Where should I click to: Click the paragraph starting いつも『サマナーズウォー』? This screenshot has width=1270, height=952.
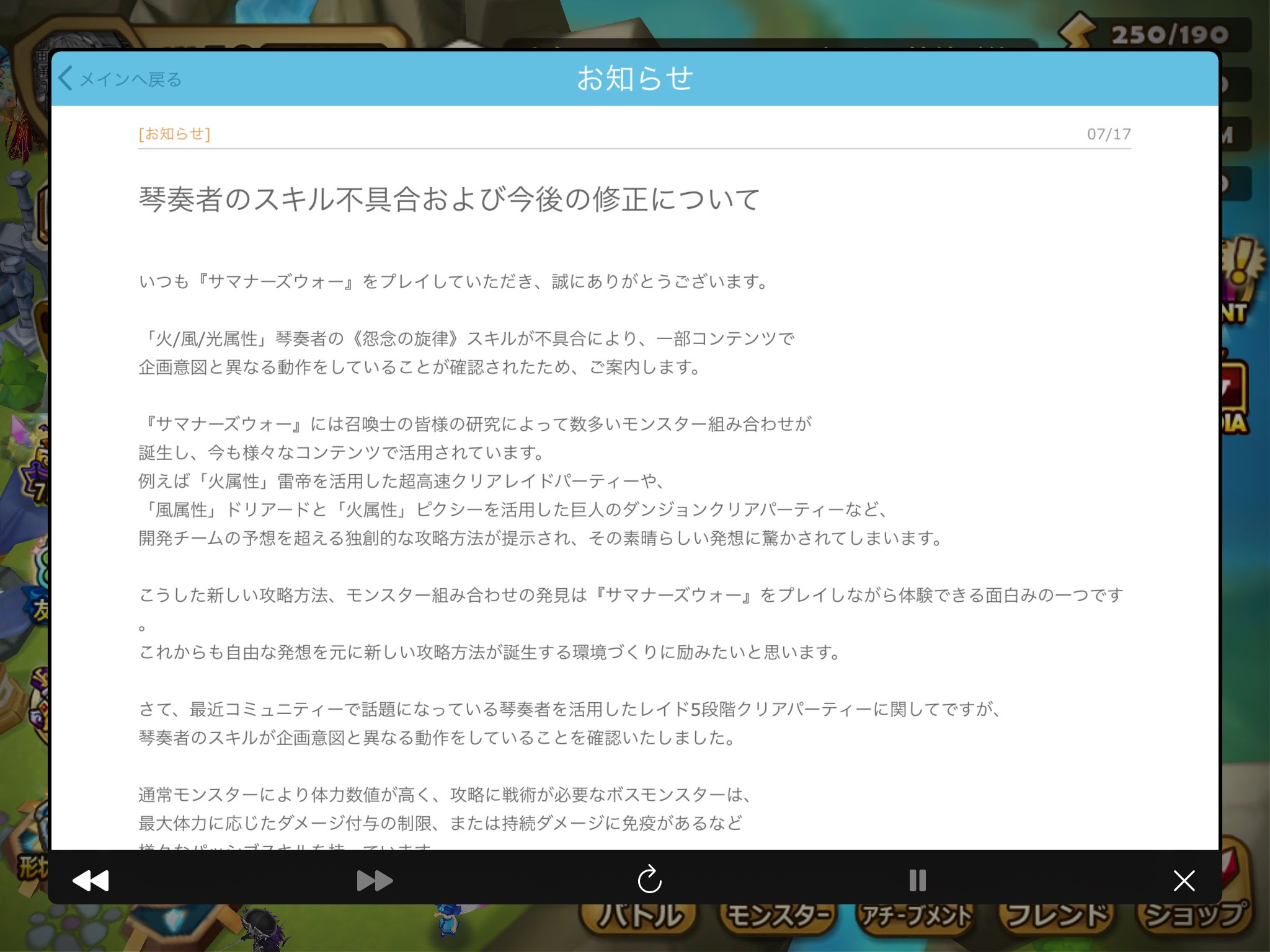(454, 281)
